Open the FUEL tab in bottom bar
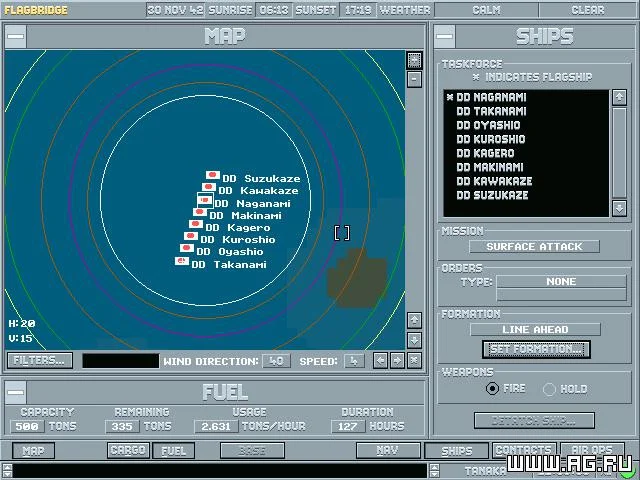Screen dimensions: 640x480 coord(173,451)
